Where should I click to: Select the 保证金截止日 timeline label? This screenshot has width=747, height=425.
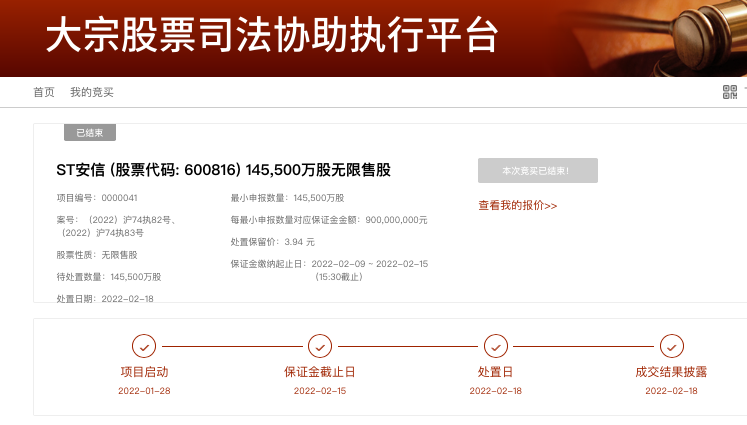click(319, 372)
